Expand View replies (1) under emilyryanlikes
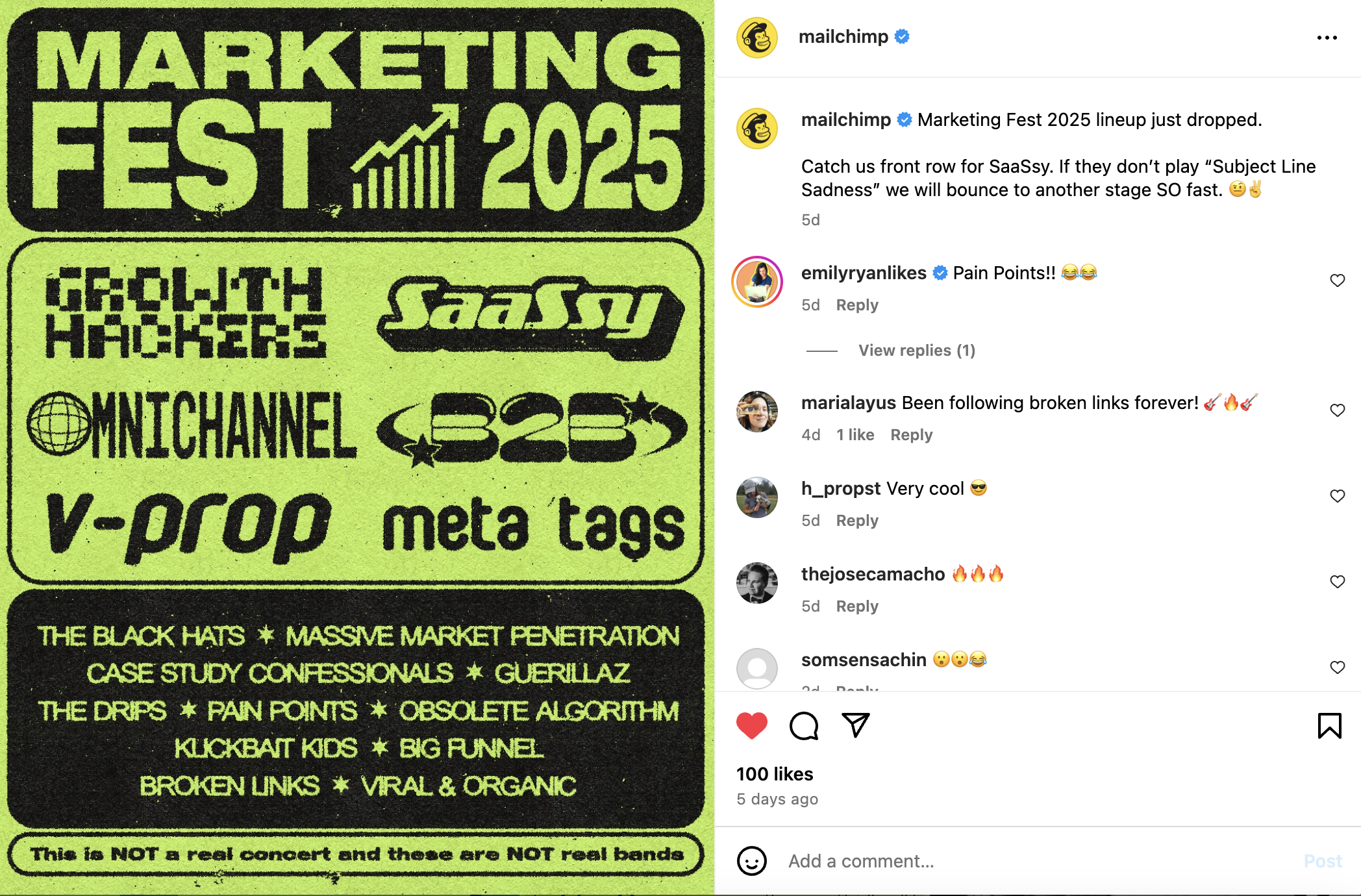 click(916, 351)
